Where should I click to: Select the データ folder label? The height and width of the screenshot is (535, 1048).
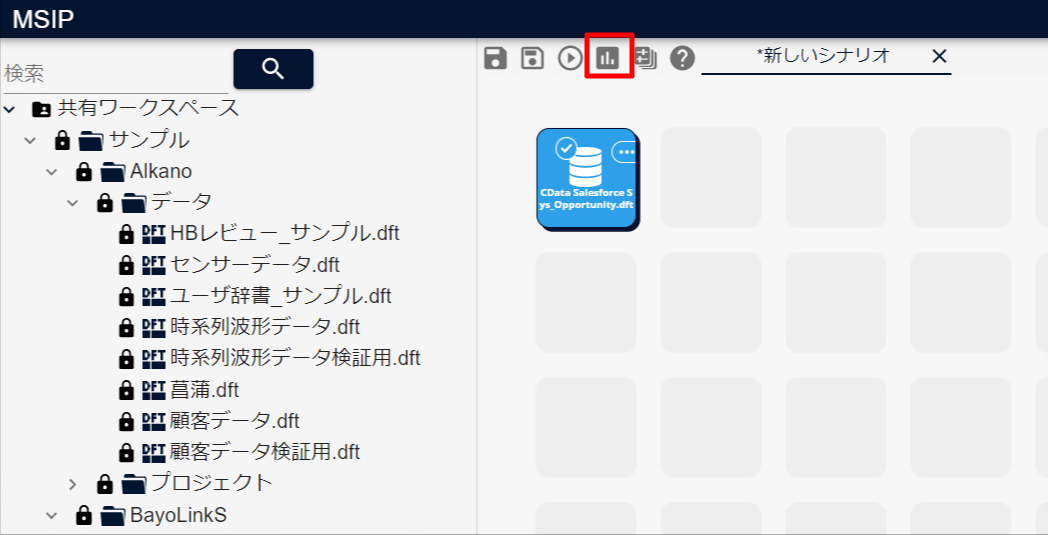[182, 202]
